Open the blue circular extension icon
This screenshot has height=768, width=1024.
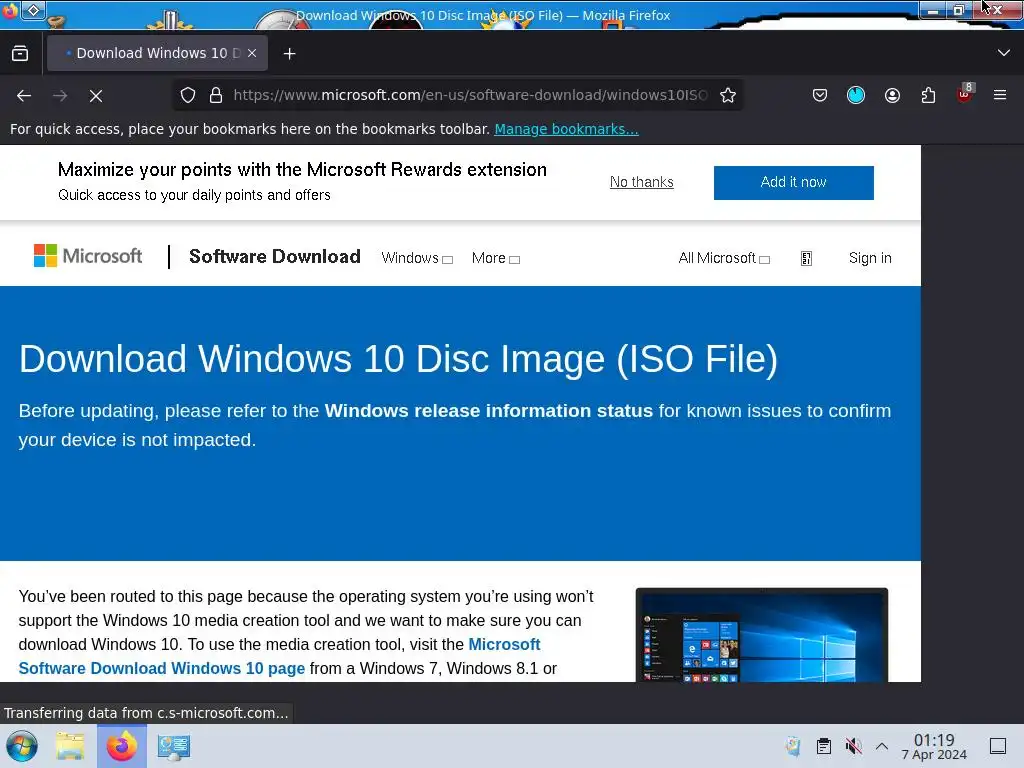tap(856, 95)
